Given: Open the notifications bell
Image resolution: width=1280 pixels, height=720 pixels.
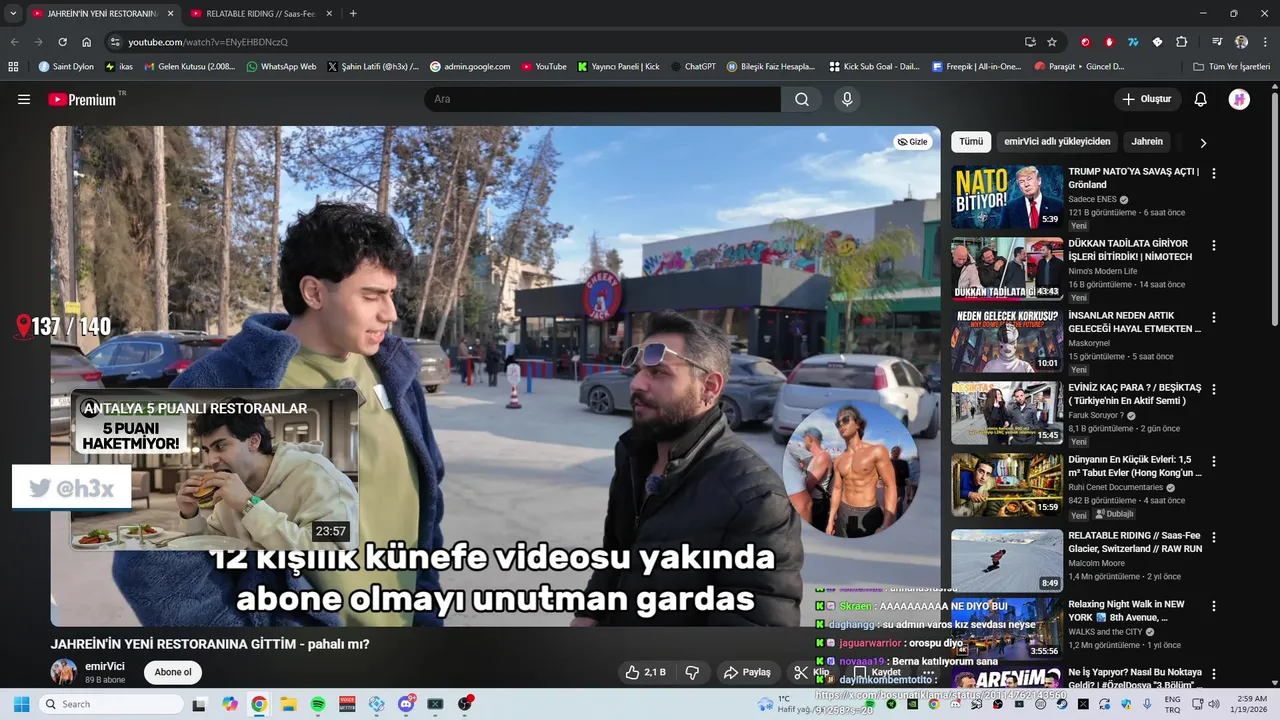Looking at the screenshot, I should coord(1201,99).
